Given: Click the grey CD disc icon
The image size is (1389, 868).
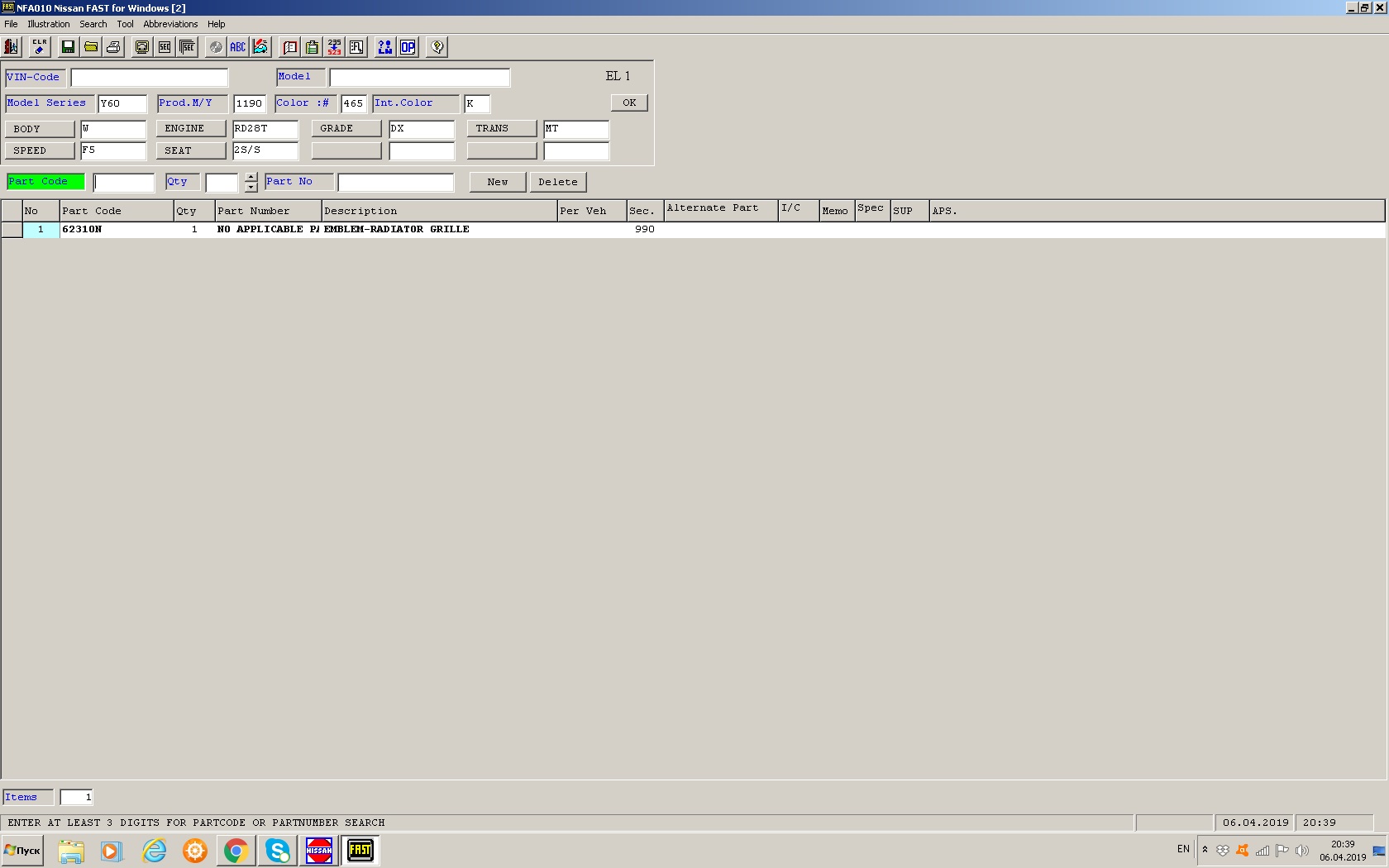Looking at the screenshot, I should tap(216, 47).
